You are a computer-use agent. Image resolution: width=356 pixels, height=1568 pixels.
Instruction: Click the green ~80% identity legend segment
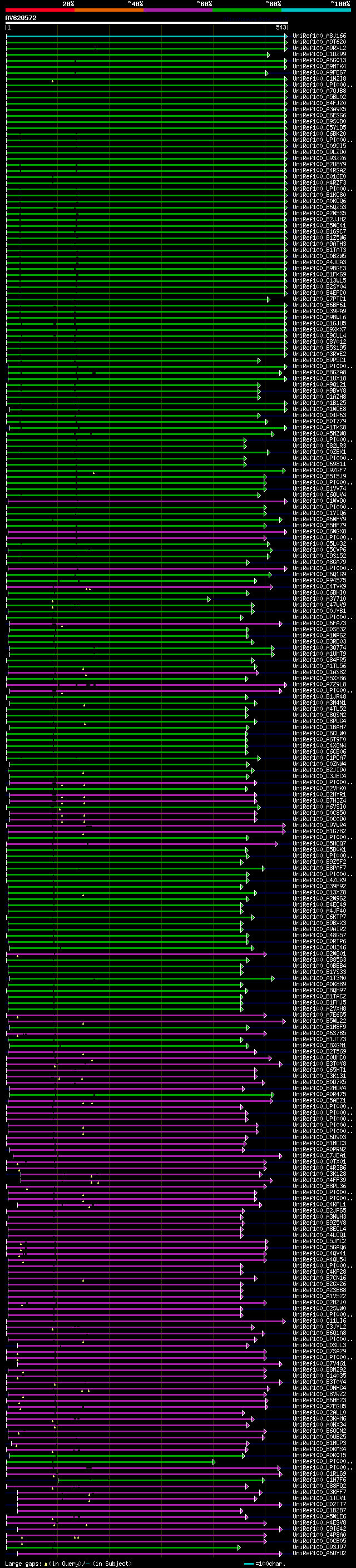click(x=247, y=10)
